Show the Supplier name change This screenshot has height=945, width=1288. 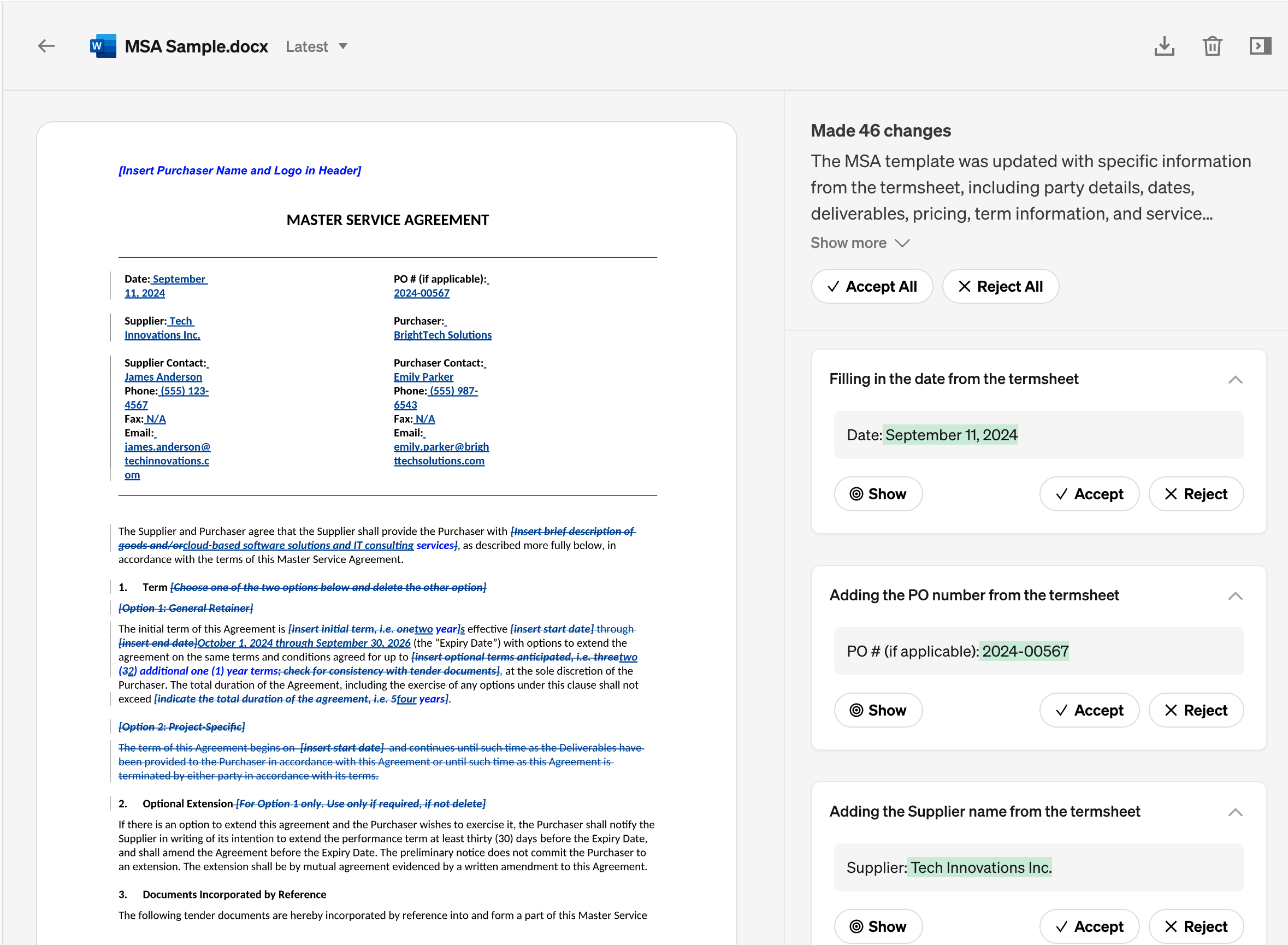878,926
